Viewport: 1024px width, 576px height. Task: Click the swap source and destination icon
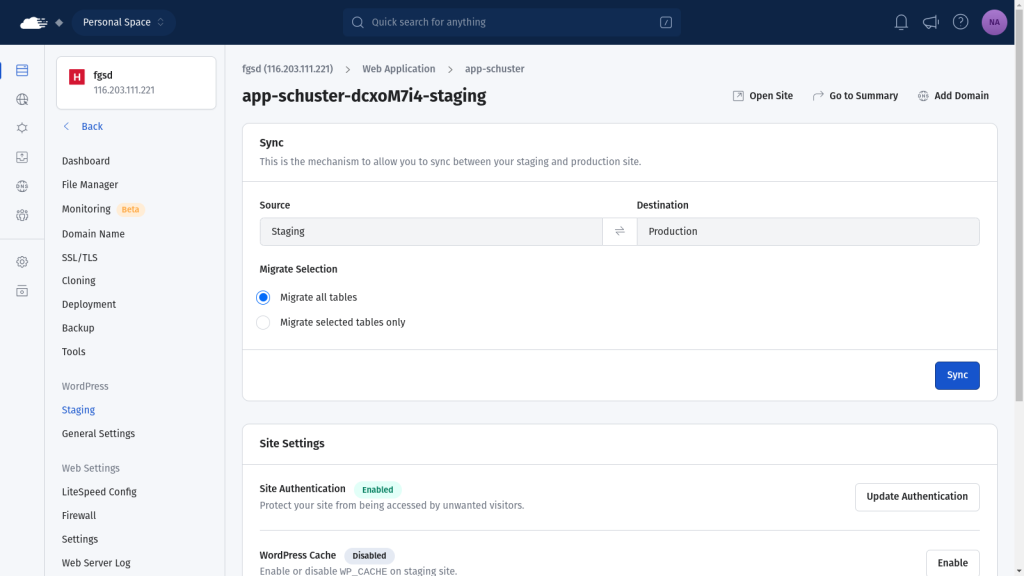(619, 231)
